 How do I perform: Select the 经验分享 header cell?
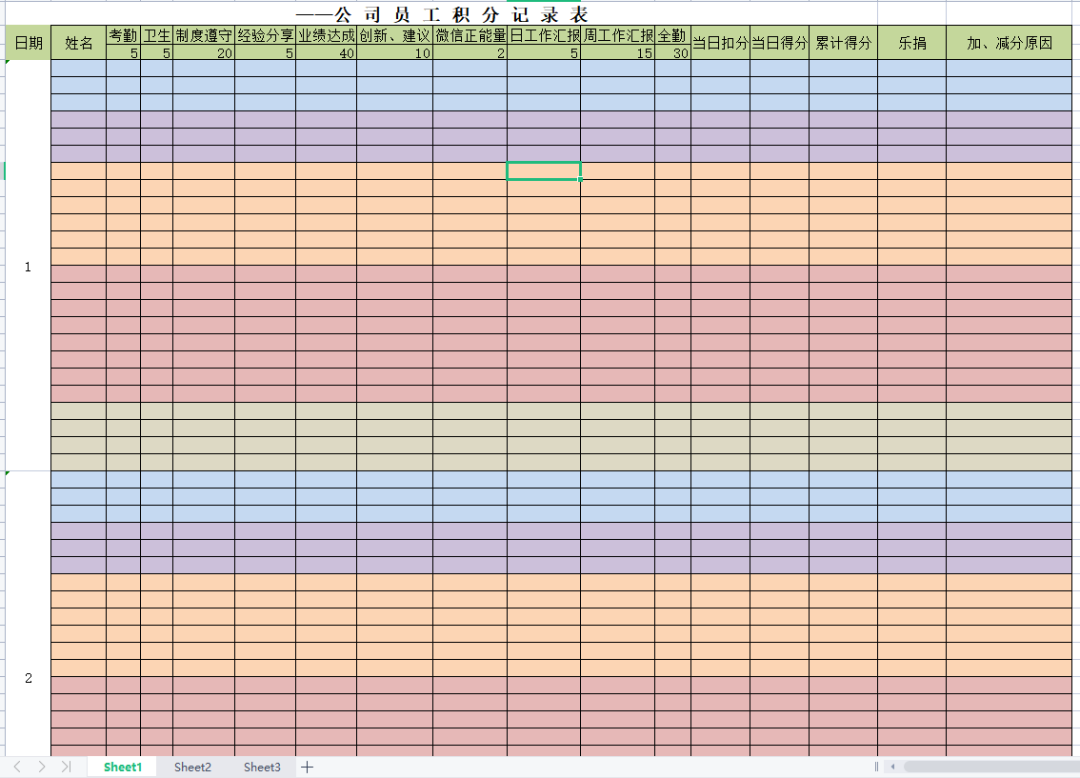coord(265,35)
